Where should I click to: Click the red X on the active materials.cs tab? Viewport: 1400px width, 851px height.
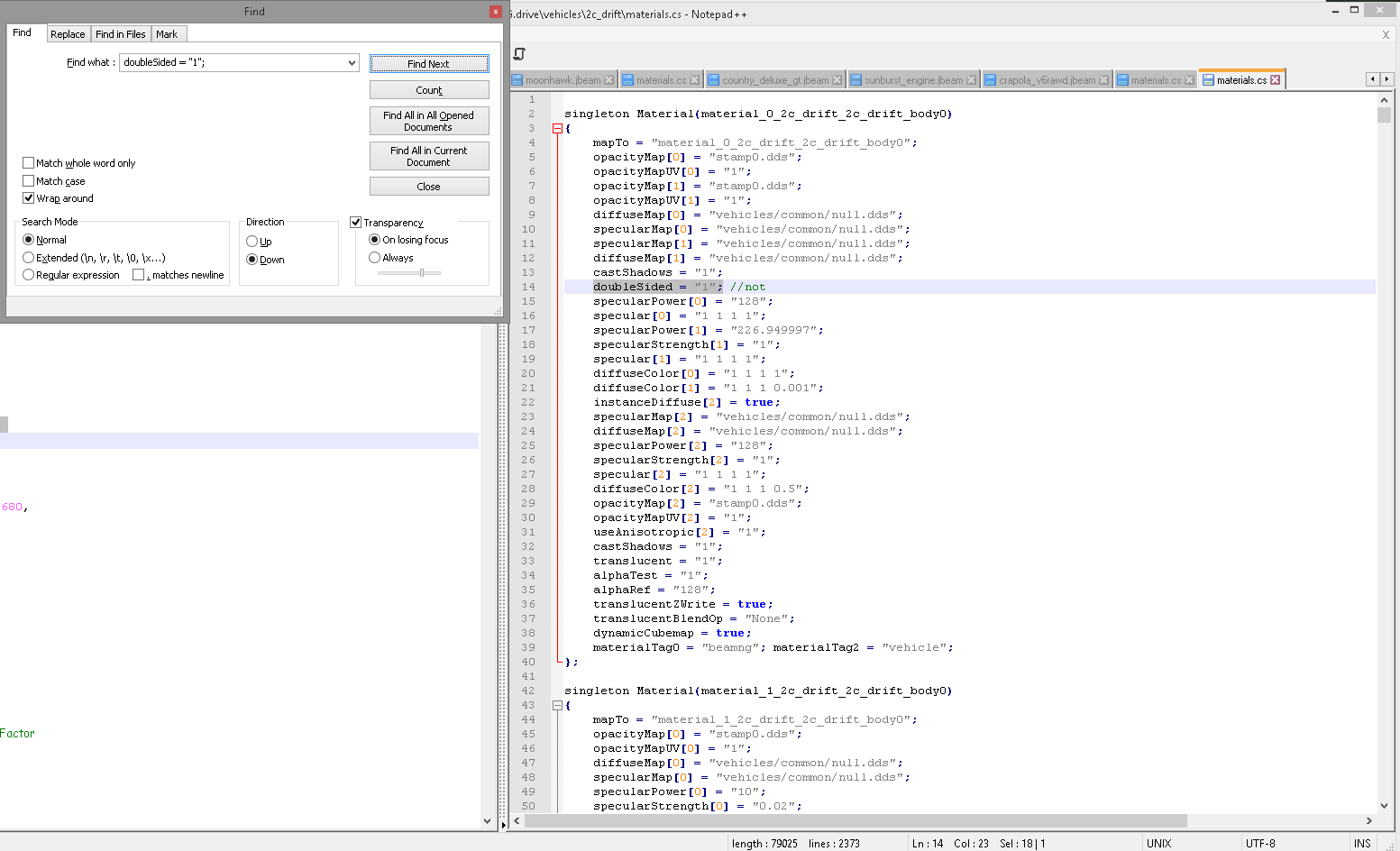[x=1275, y=80]
